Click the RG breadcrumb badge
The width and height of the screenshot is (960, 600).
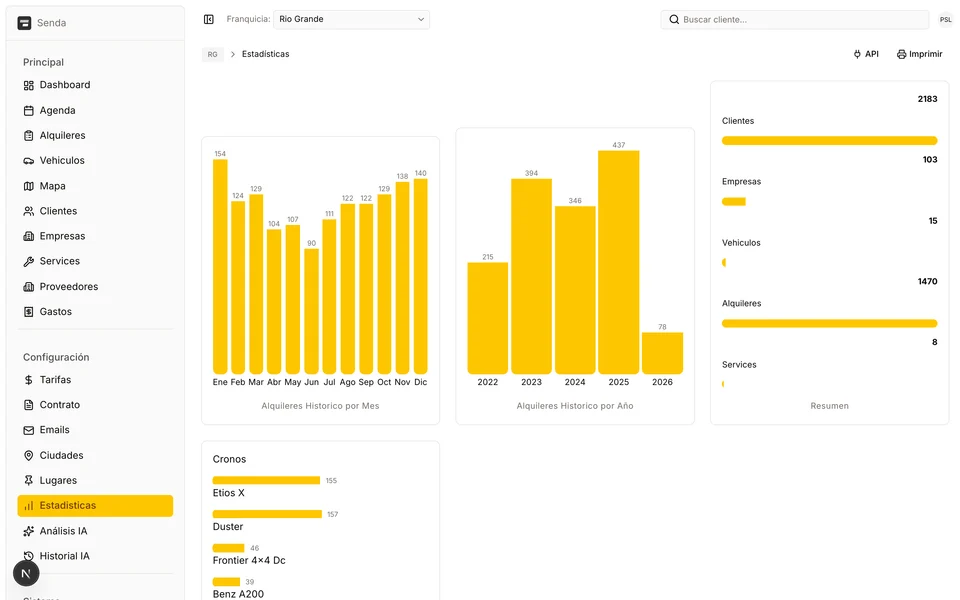[212, 54]
